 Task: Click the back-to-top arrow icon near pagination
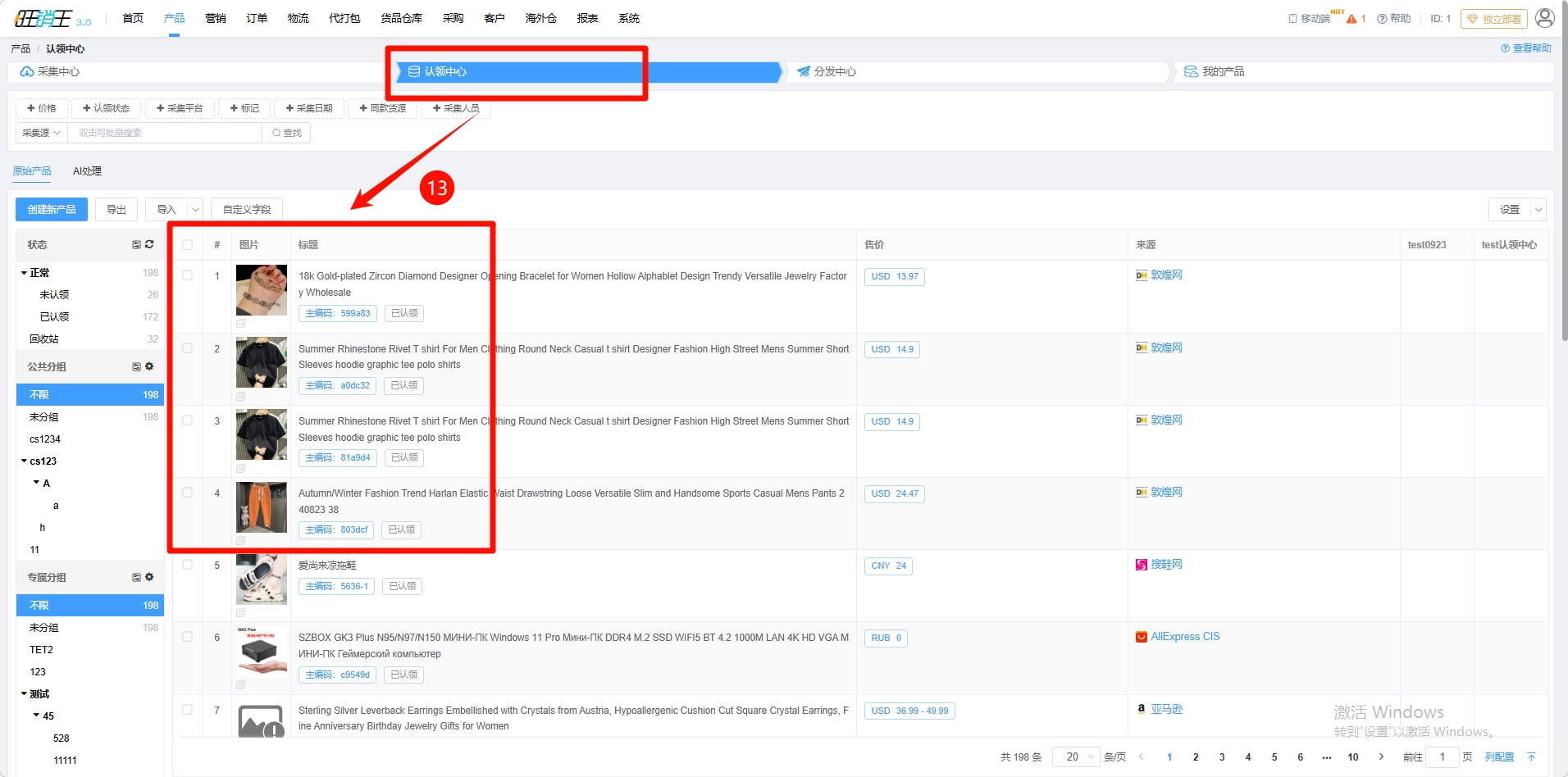(1531, 757)
